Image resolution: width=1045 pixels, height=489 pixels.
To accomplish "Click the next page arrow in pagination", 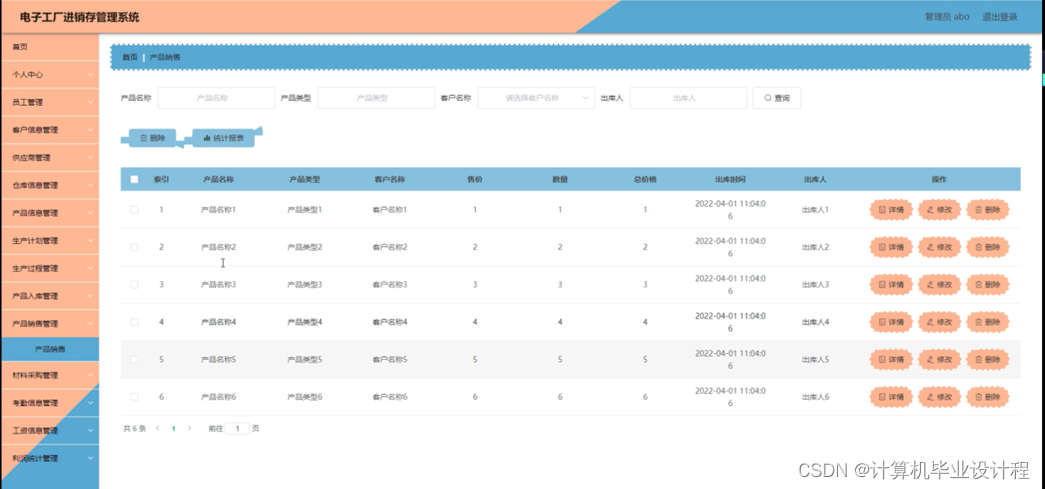I will (189, 428).
